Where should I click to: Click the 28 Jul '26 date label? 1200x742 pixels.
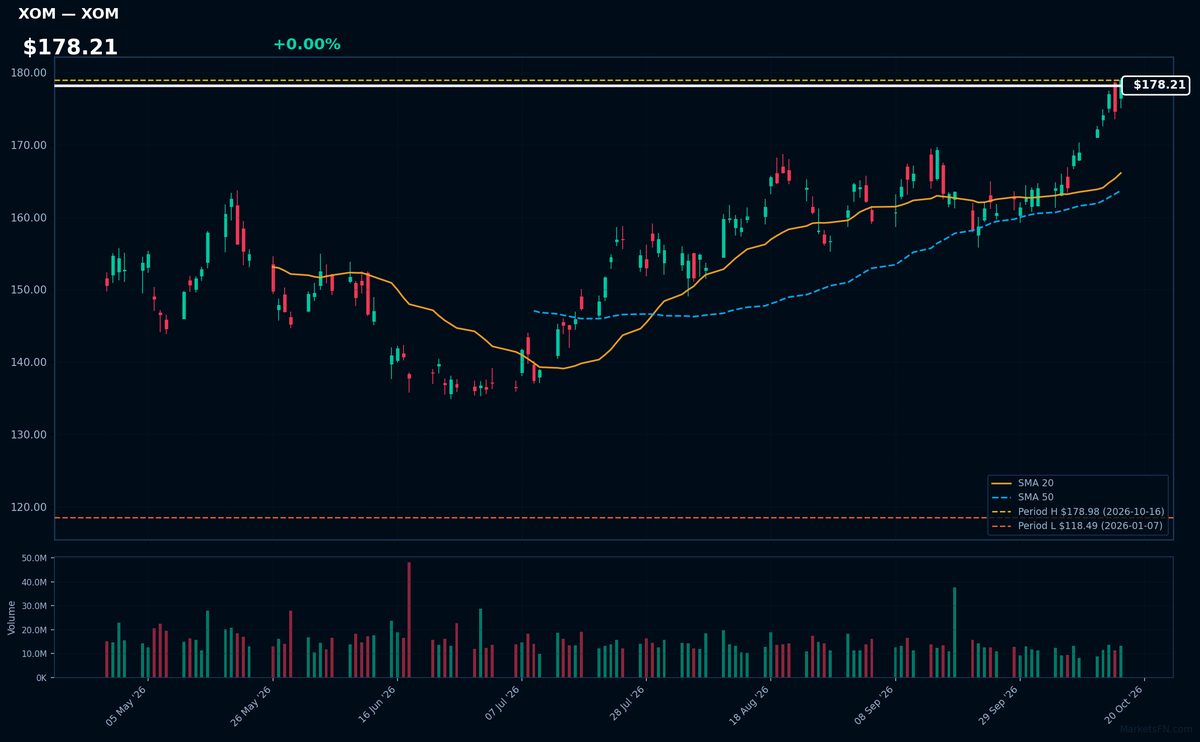pyautogui.click(x=625, y=706)
